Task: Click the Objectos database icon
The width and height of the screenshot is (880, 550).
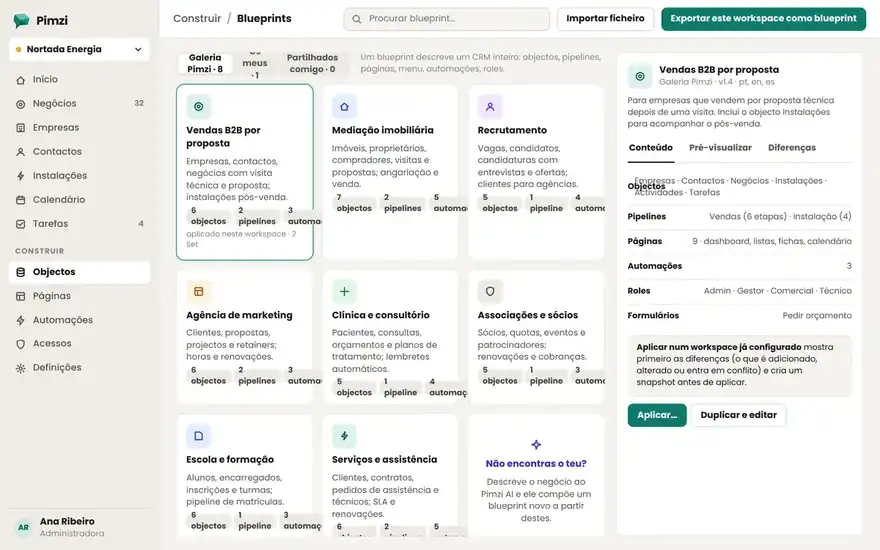Action: 21,272
